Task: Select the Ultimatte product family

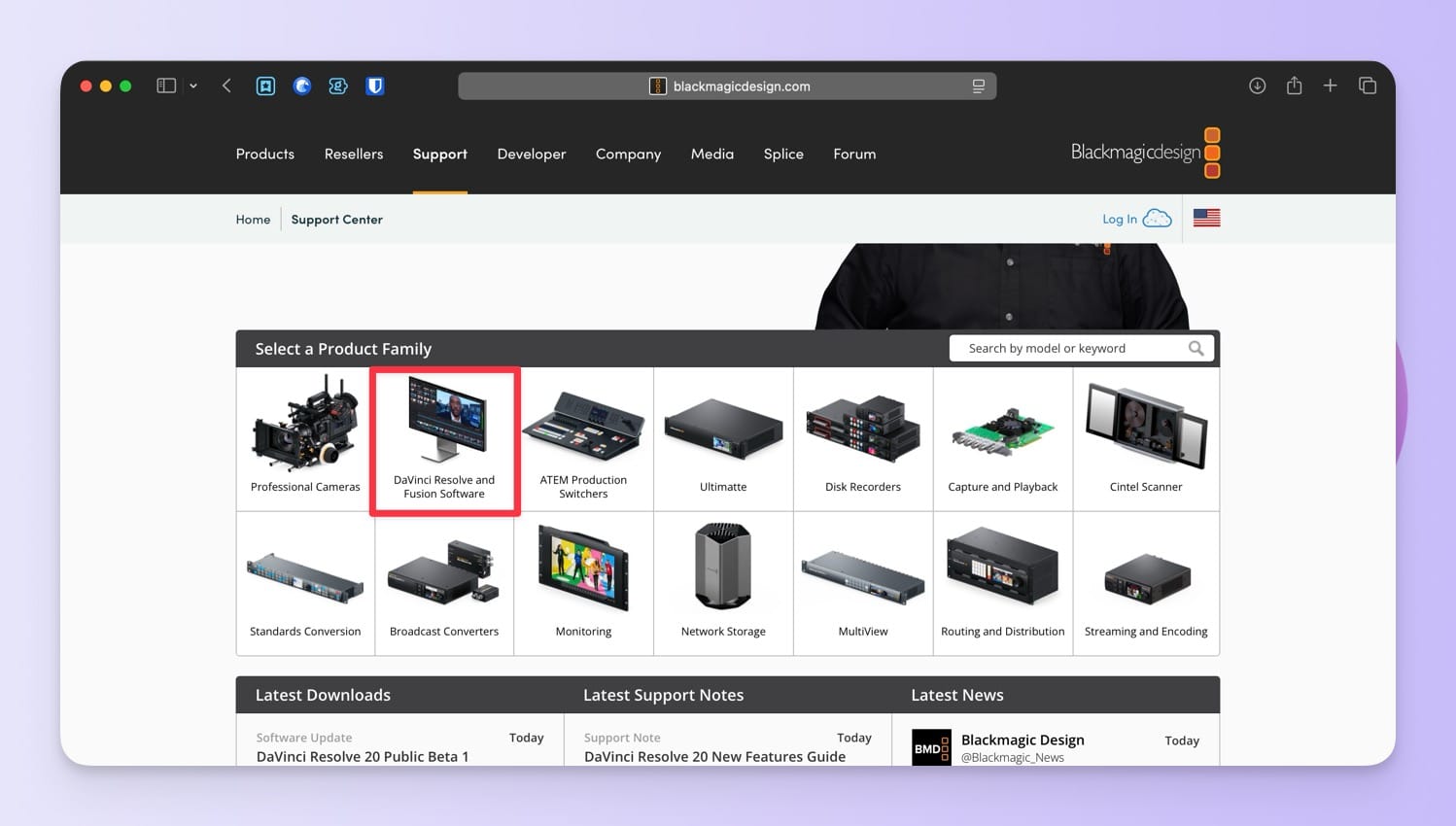Action: [723, 439]
